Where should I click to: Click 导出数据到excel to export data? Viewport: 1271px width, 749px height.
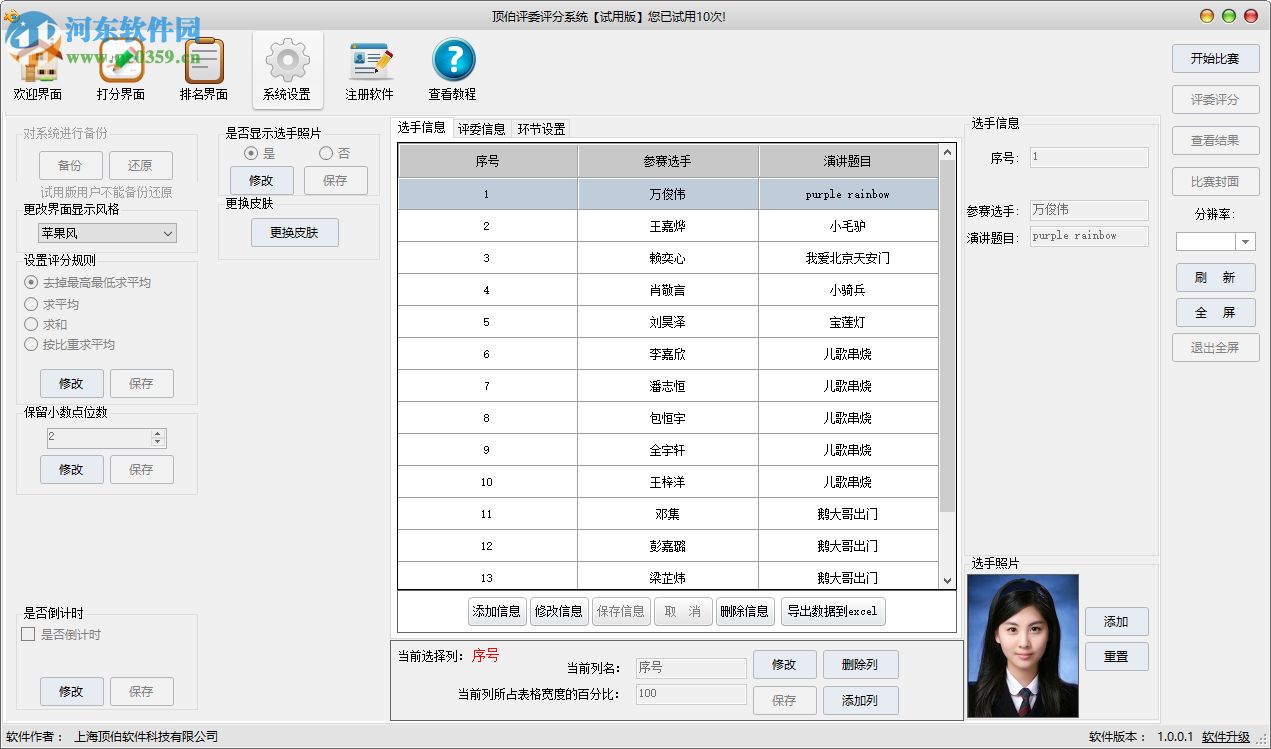tap(835, 611)
